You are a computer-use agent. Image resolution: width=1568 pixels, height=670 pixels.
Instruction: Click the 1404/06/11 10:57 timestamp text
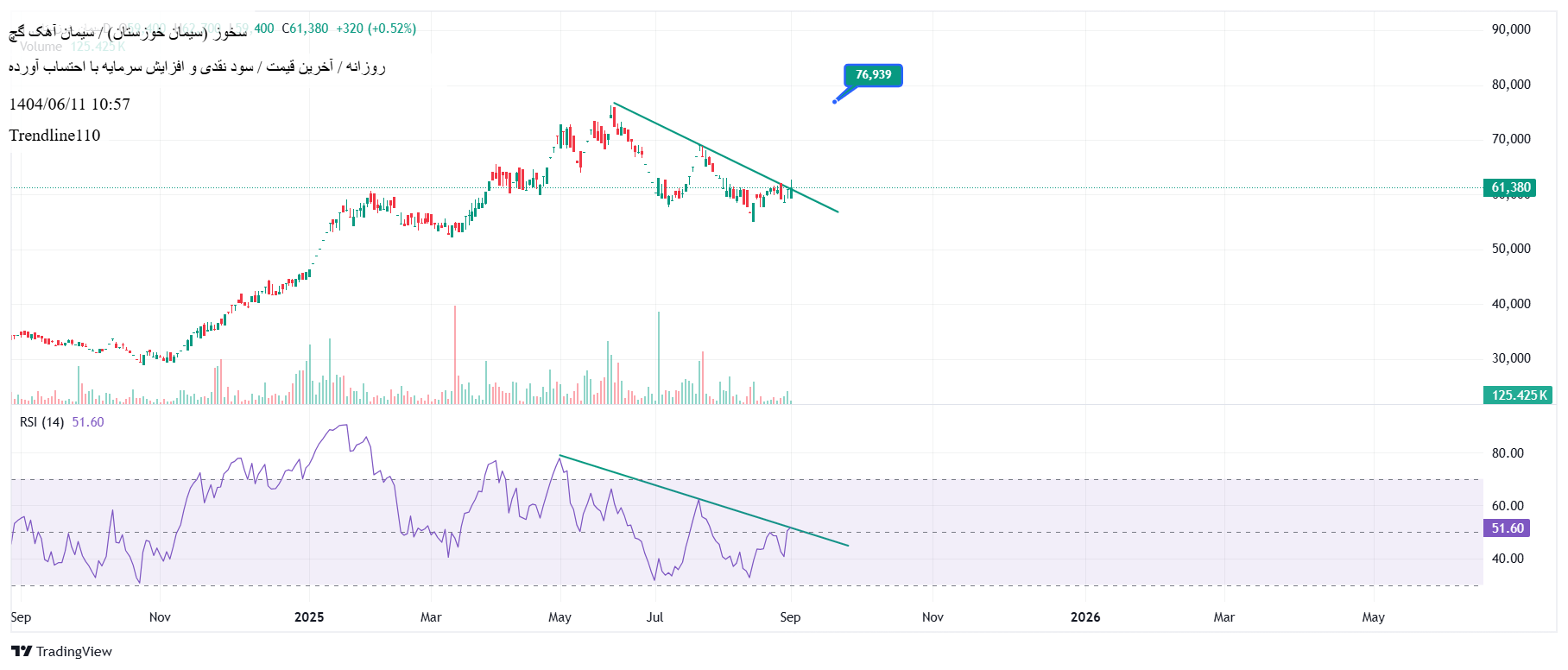(70, 104)
